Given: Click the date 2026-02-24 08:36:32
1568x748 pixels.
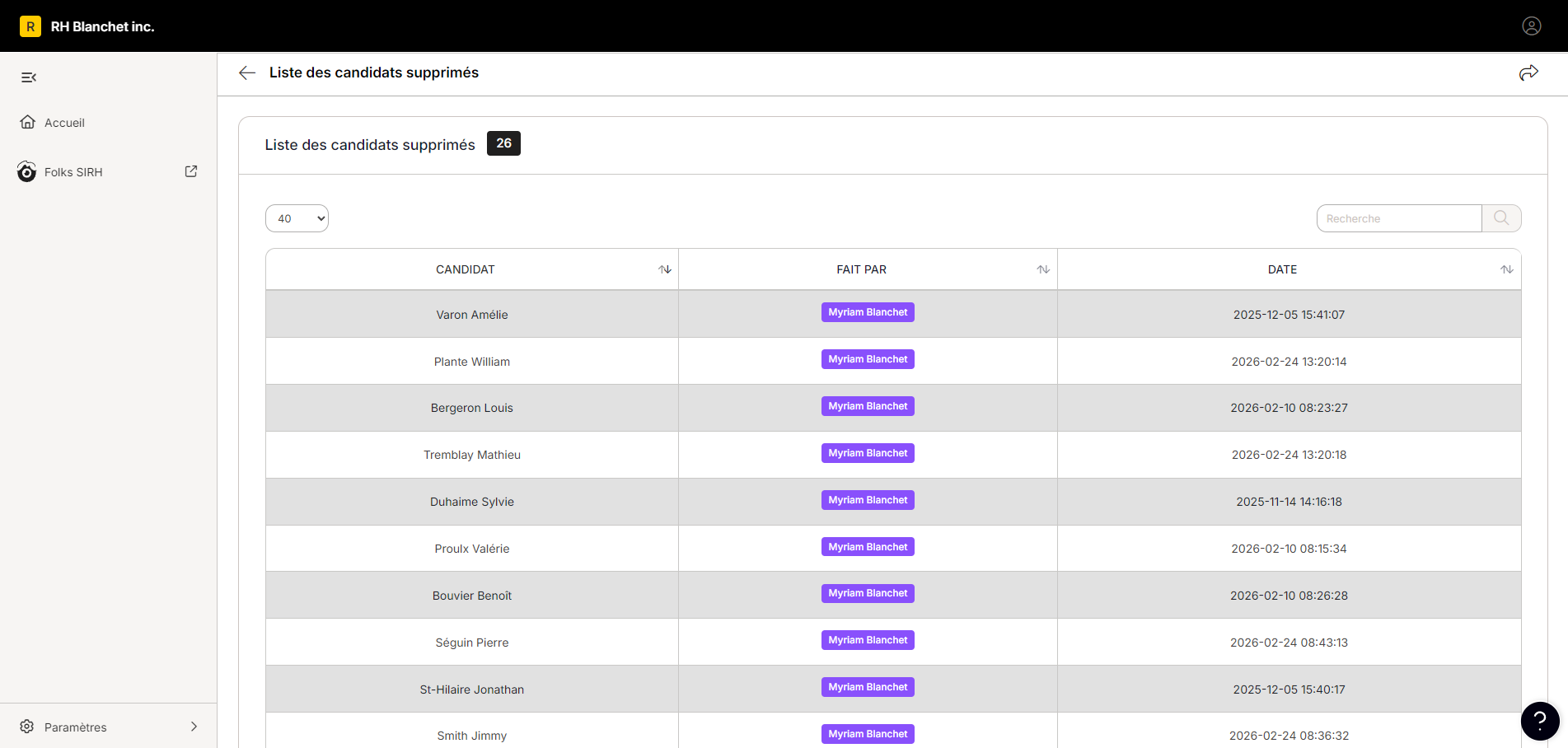Looking at the screenshot, I should tap(1289, 736).
